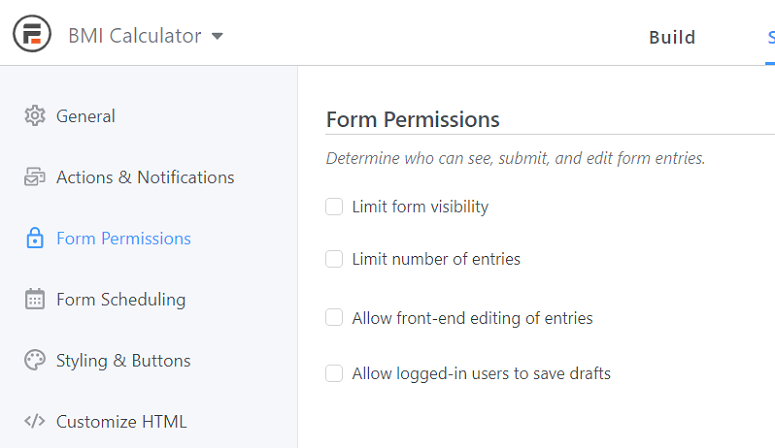Open the General settings section
The image size is (775, 448).
click(x=86, y=116)
